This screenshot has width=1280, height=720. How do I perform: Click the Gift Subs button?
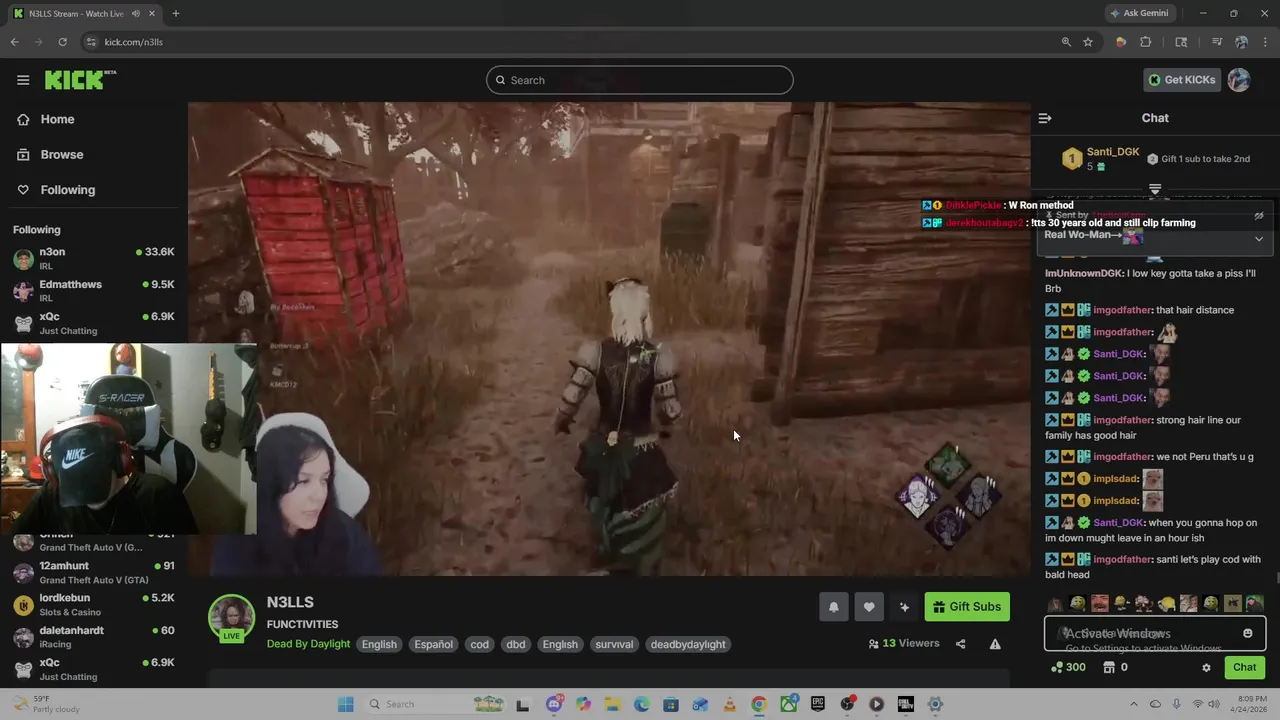(x=967, y=607)
